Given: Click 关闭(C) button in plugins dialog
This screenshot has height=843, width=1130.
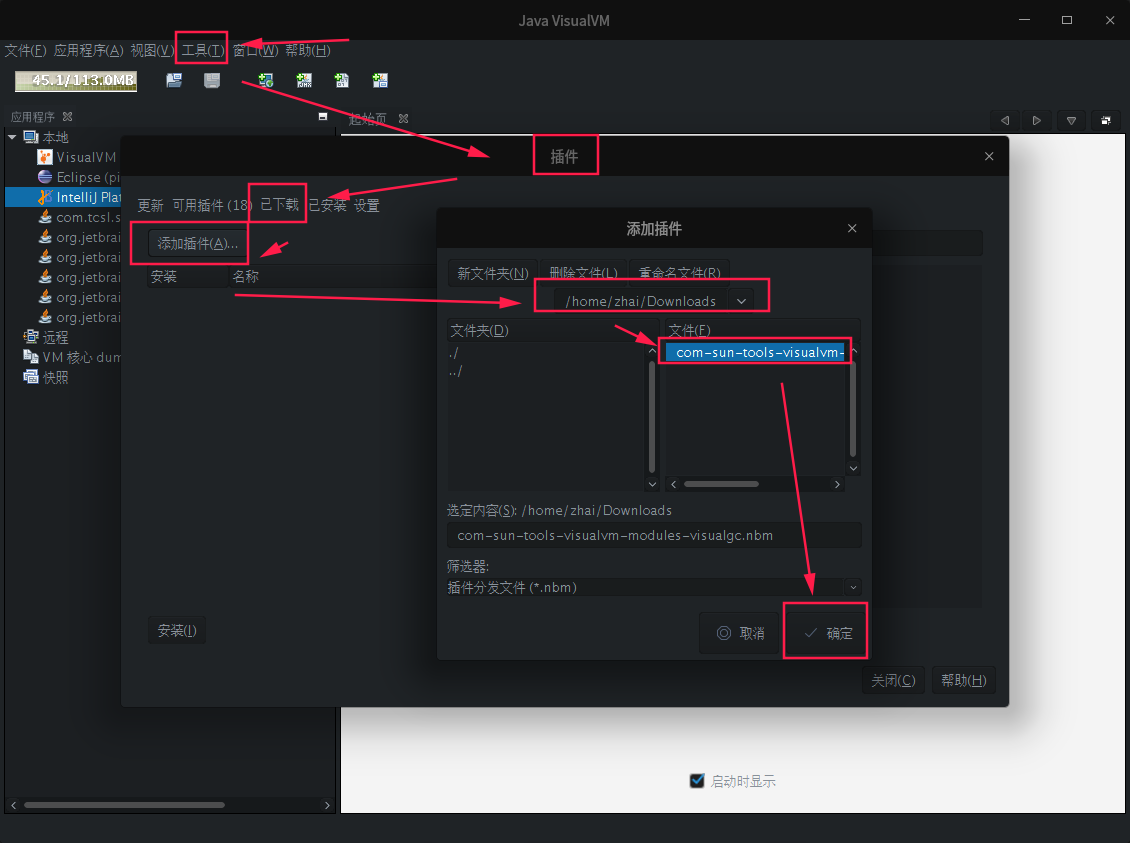Looking at the screenshot, I should coord(893,680).
